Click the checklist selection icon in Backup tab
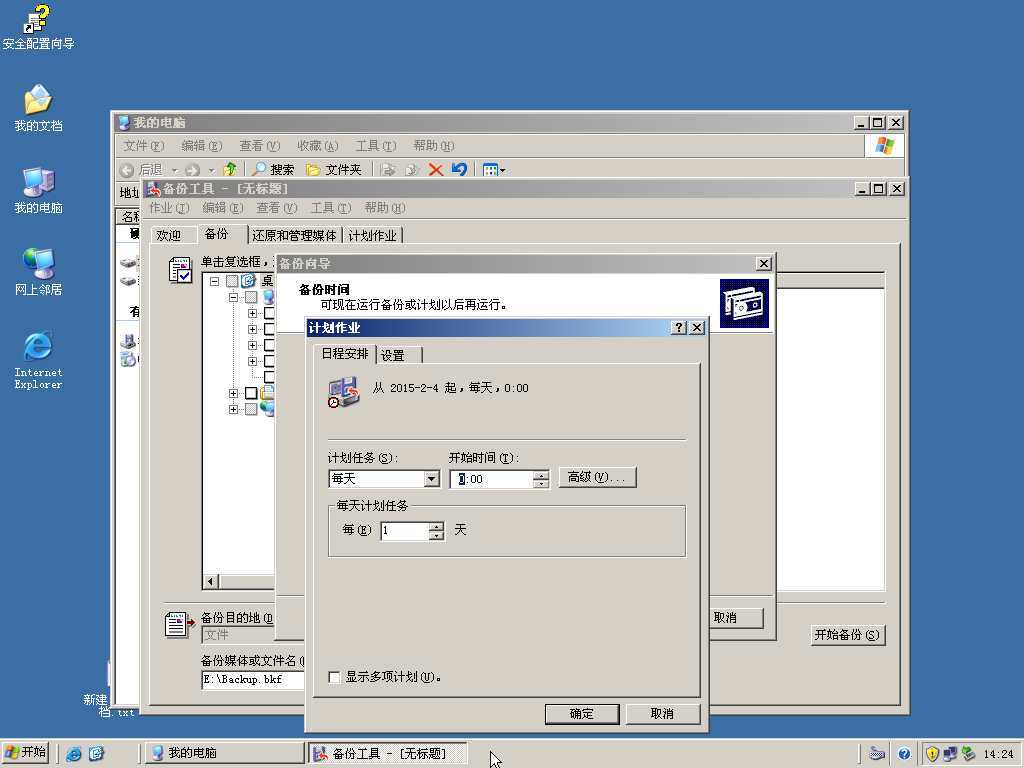Viewport: 1024px width, 768px height. tap(180, 270)
